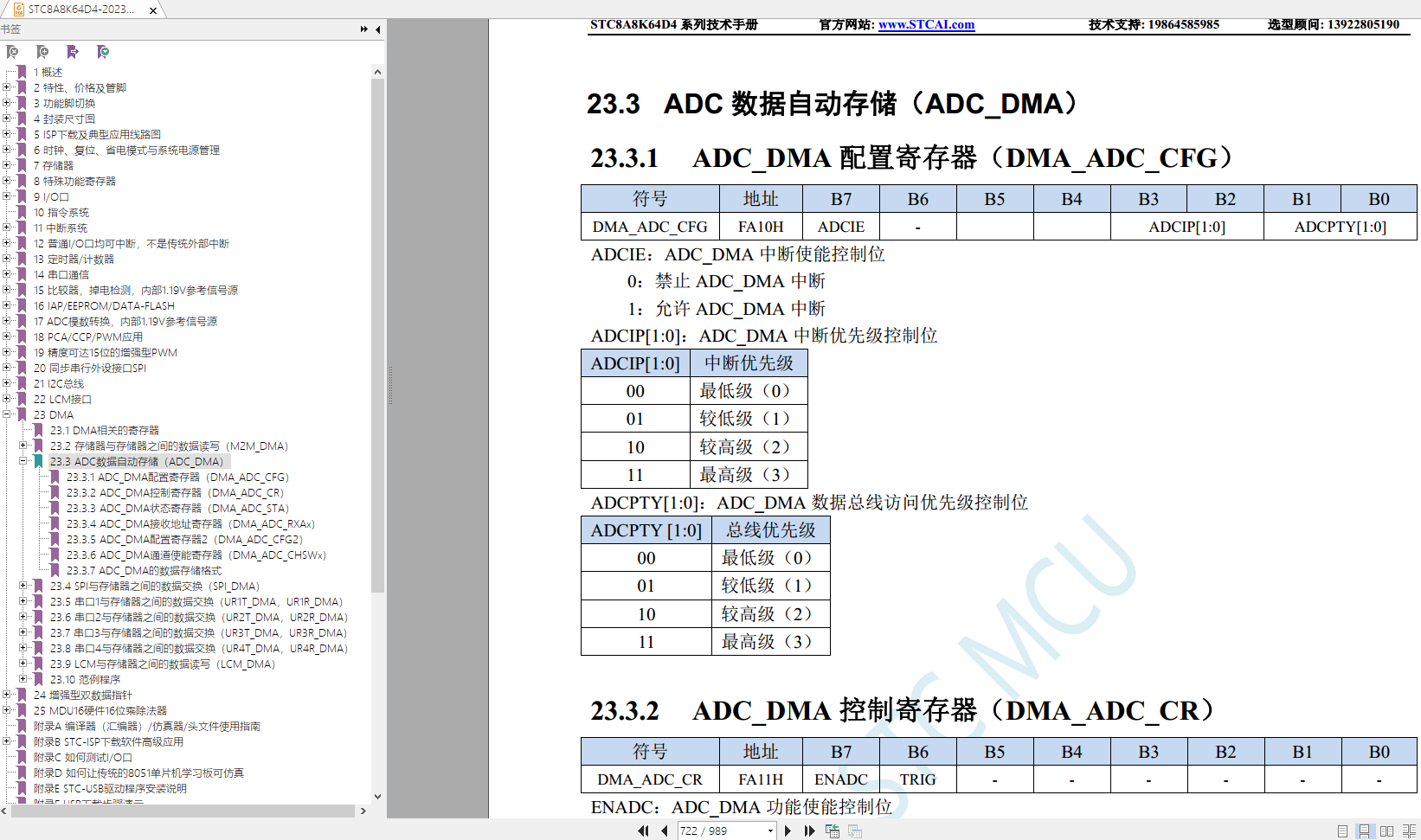Open bookmark 附录C 如何测试I/O口
Image resolution: width=1421 pixels, height=840 pixels.
pyautogui.click(x=83, y=757)
